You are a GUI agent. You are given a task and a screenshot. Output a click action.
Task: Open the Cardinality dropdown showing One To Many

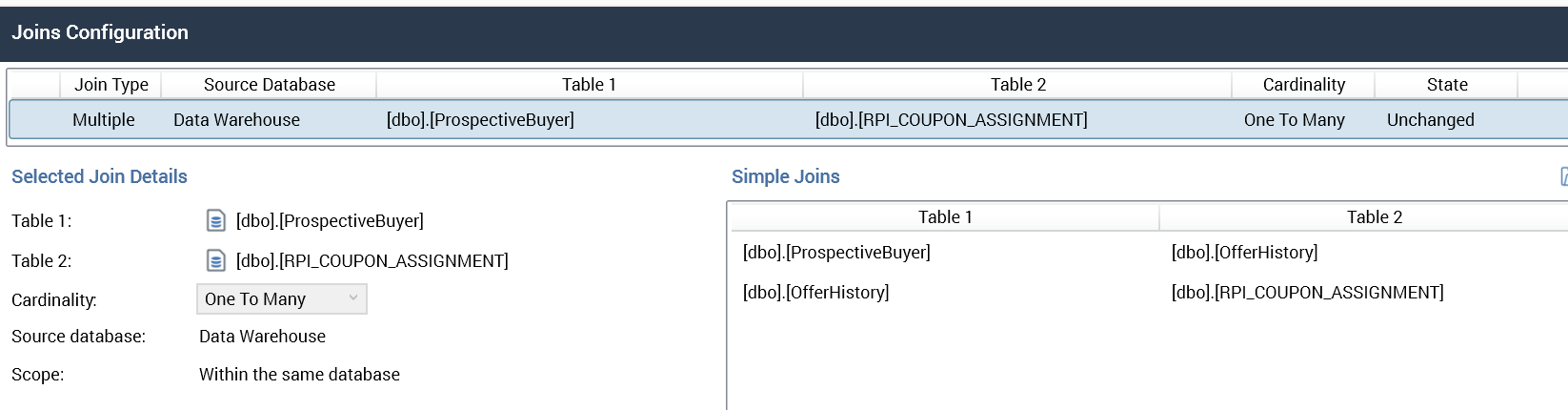[x=281, y=299]
